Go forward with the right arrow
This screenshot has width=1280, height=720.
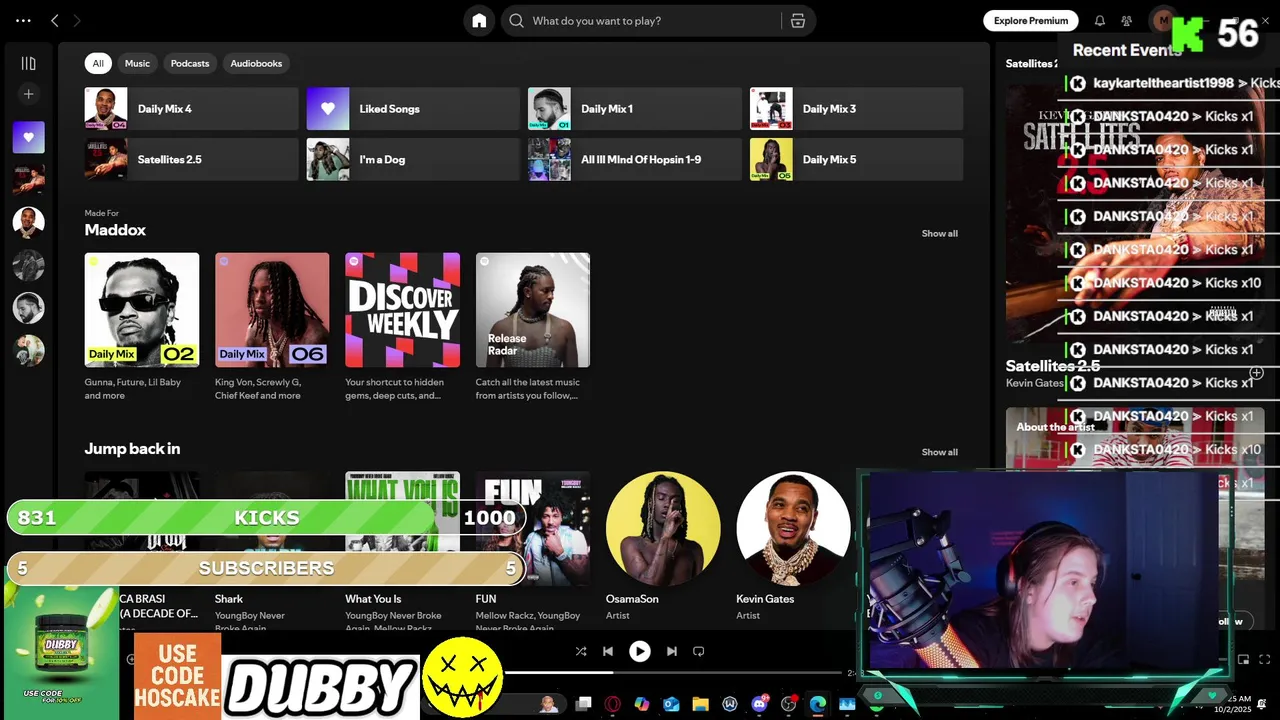77,20
